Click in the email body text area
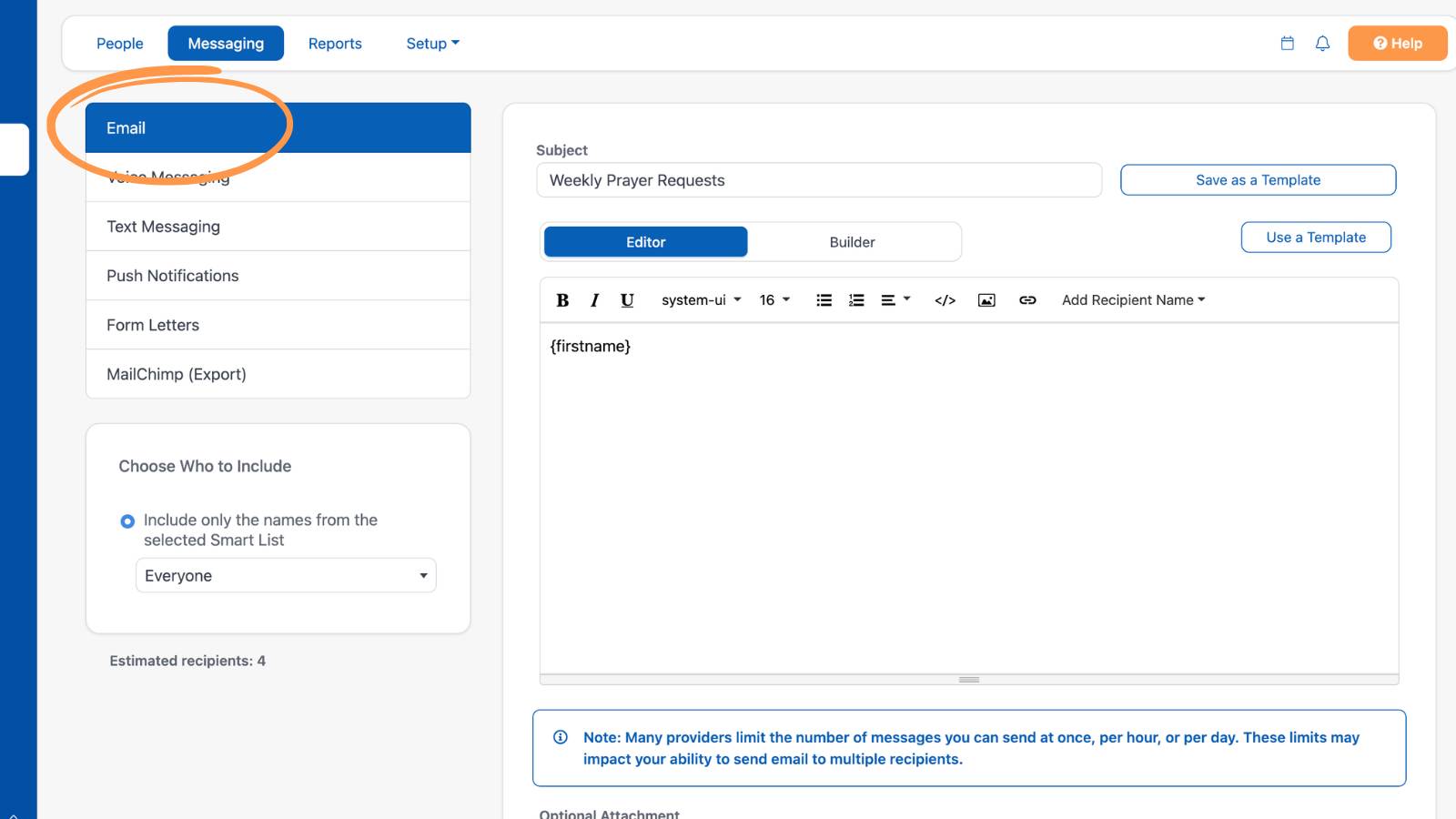1456x819 pixels. tap(969, 499)
